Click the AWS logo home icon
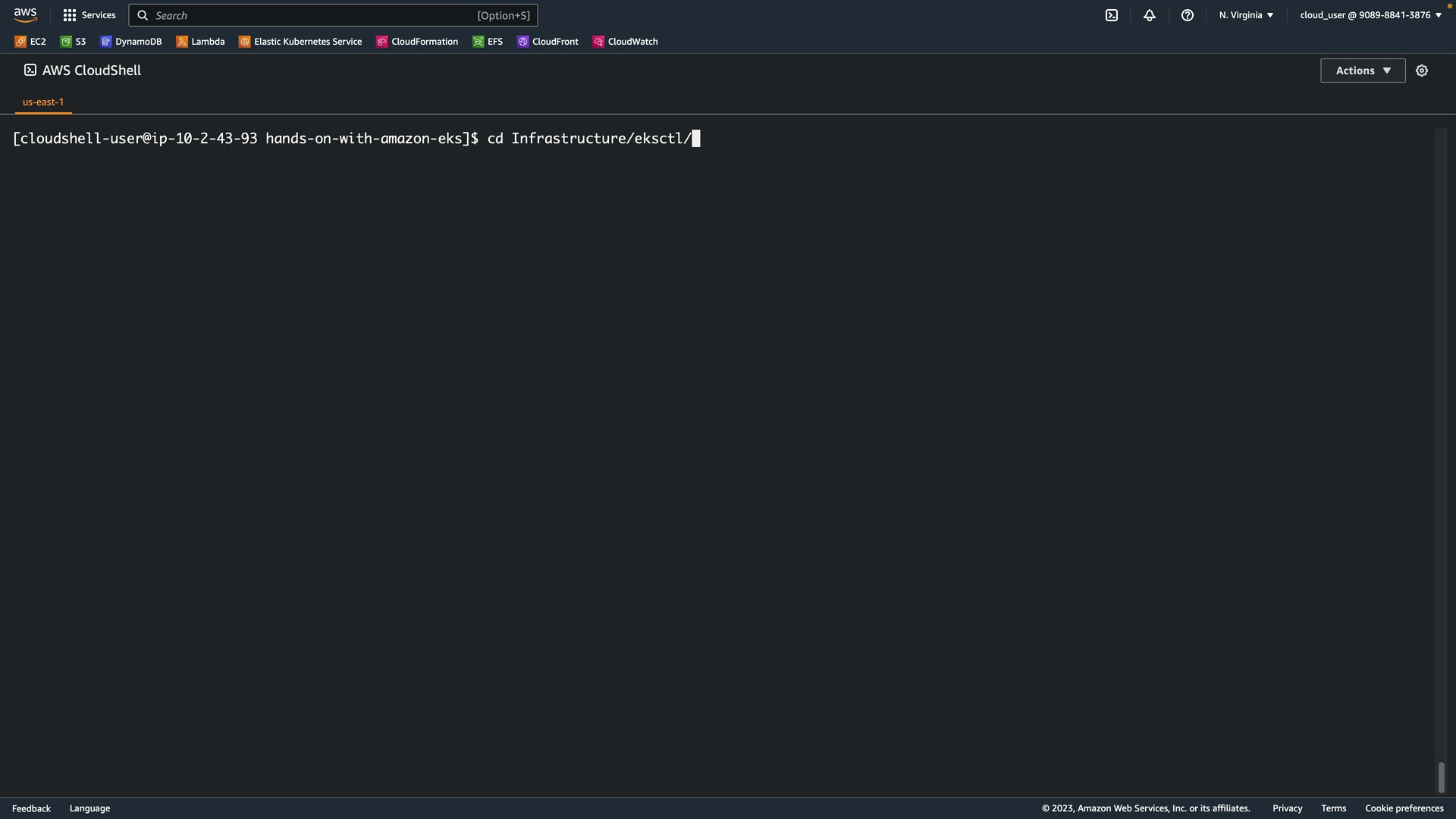Screen dimensions: 1456x819 pyautogui.click(x=25, y=15)
